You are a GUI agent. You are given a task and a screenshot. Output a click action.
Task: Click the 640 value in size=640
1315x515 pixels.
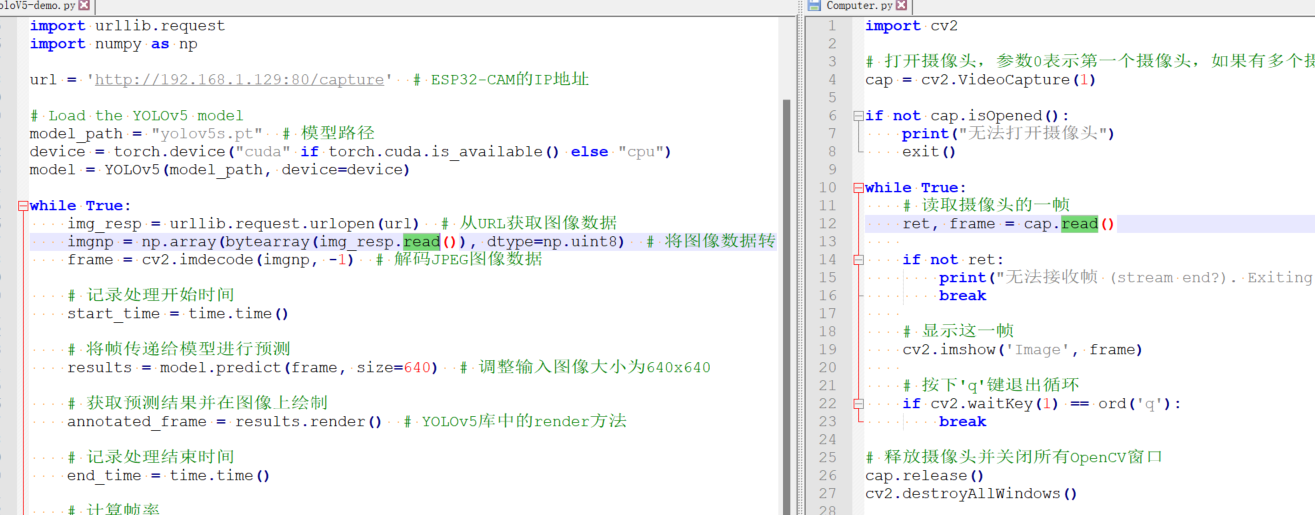pyautogui.click(x=416, y=368)
